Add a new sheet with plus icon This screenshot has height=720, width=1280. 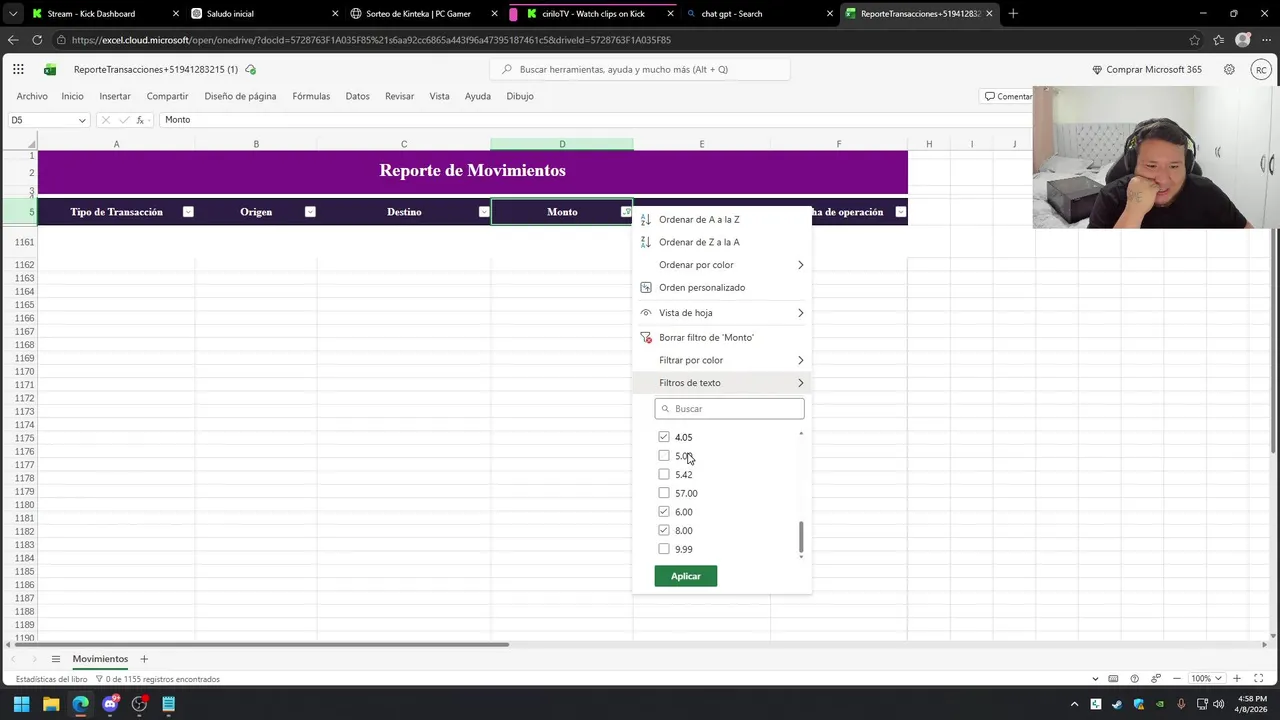pos(144,659)
